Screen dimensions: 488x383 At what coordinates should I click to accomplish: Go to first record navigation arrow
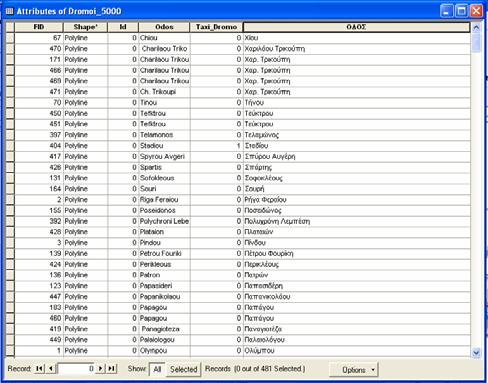pos(39,369)
